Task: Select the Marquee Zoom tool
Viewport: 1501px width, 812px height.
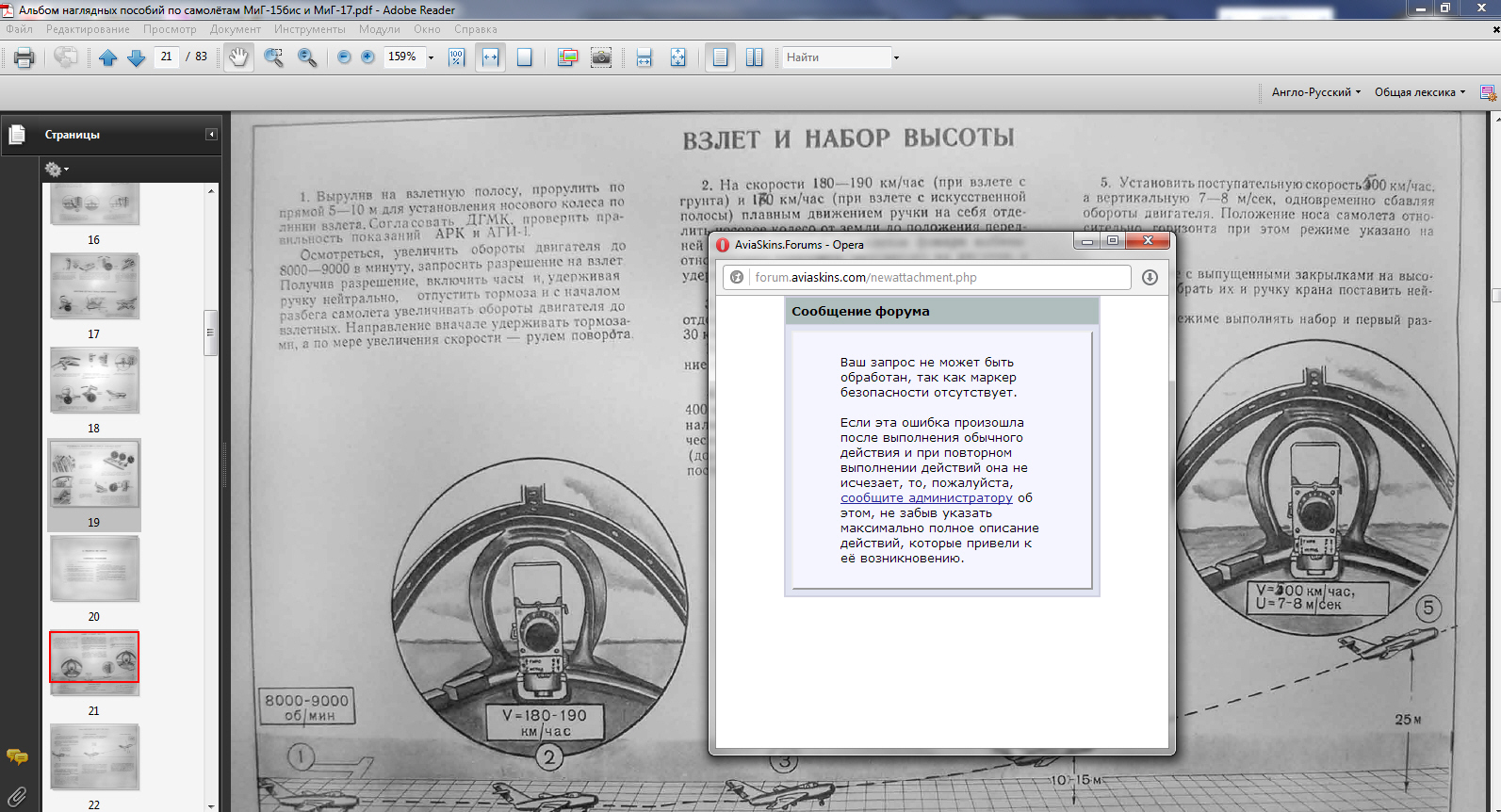Action: (273, 57)
